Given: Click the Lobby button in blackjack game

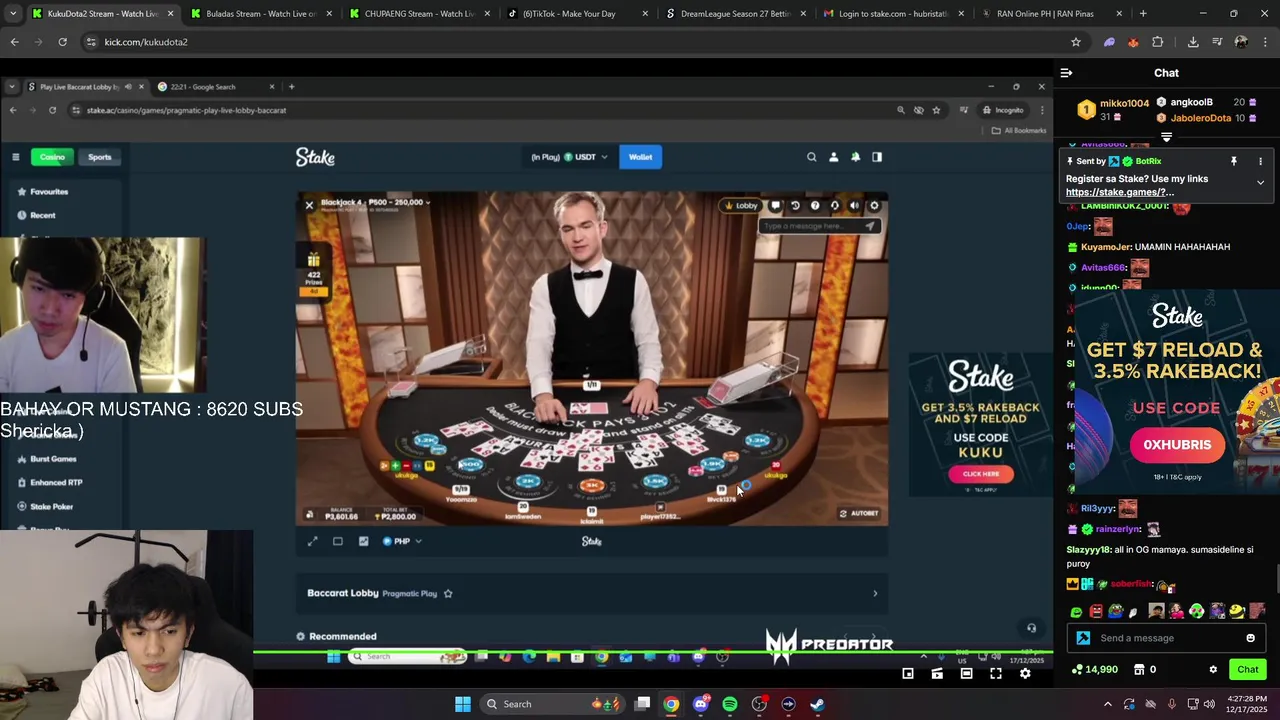Looking at the screenshot, I should tap(742, 206).
